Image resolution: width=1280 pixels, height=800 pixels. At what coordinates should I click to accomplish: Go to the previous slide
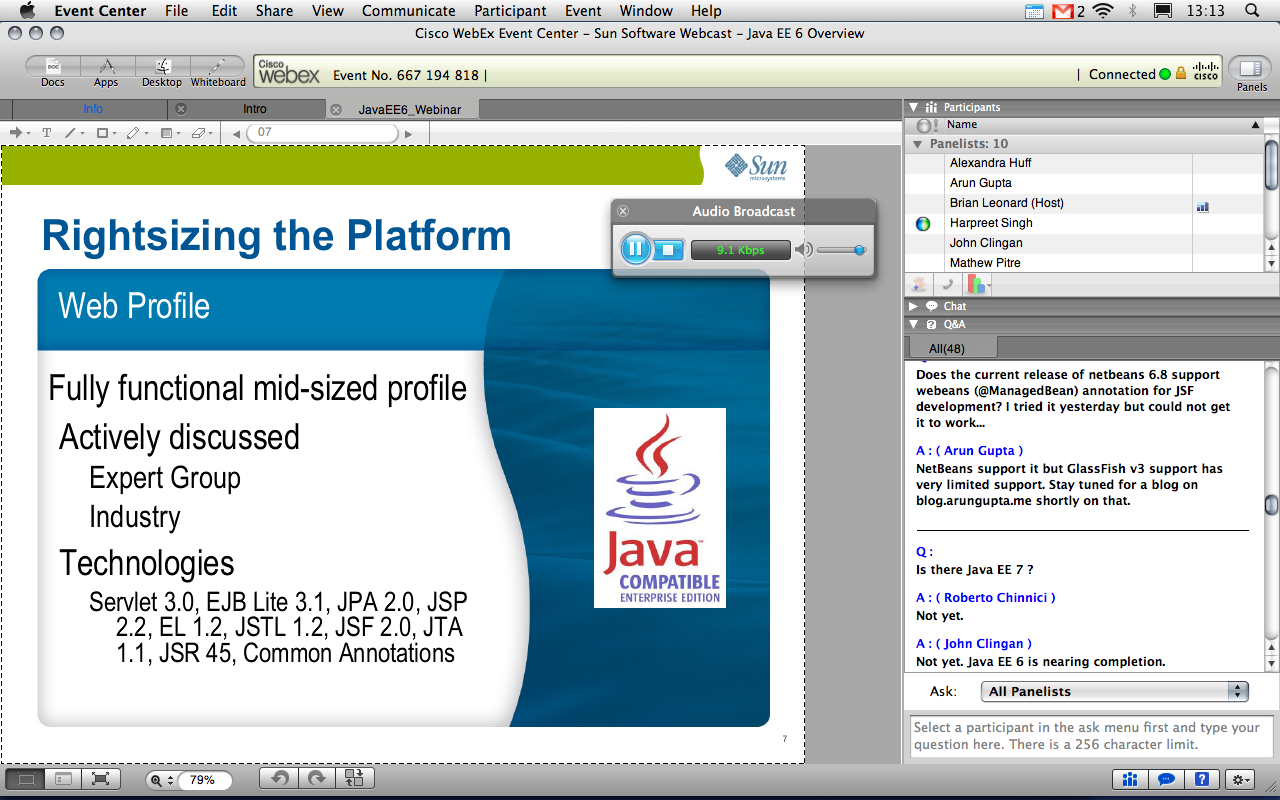coord(236,133)
